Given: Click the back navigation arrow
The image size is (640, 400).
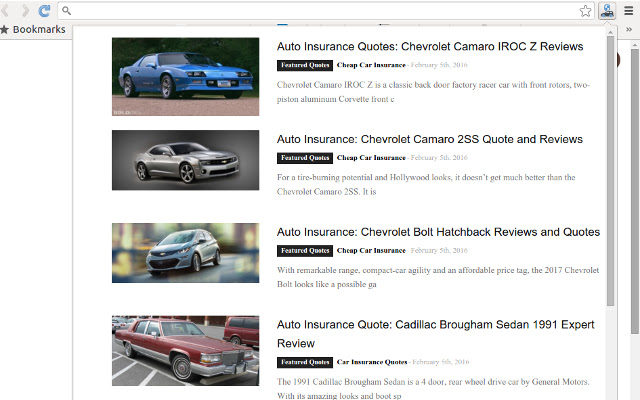Looking at the screenshot, I should tap(5, 11).
